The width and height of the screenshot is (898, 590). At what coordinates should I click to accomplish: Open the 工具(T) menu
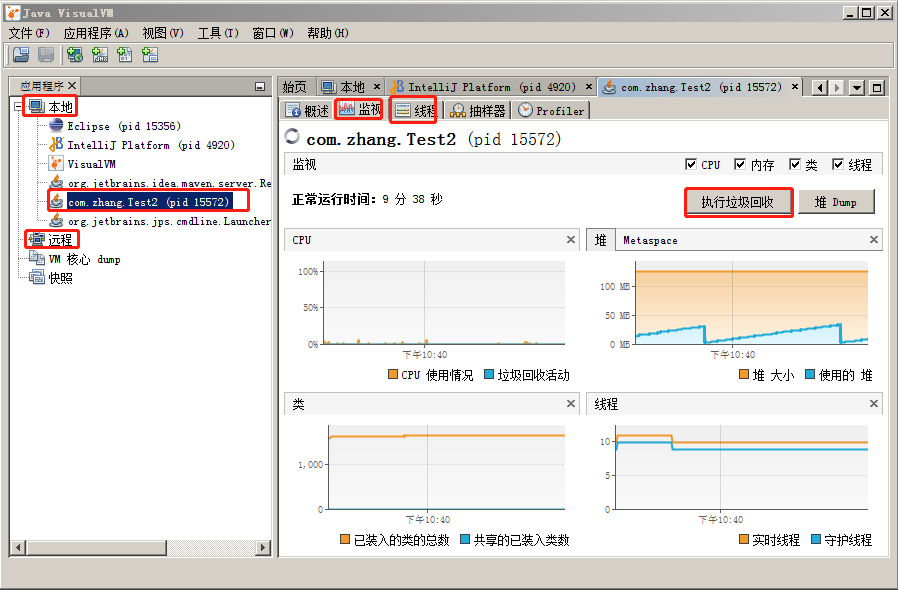(x=218, y=33)
